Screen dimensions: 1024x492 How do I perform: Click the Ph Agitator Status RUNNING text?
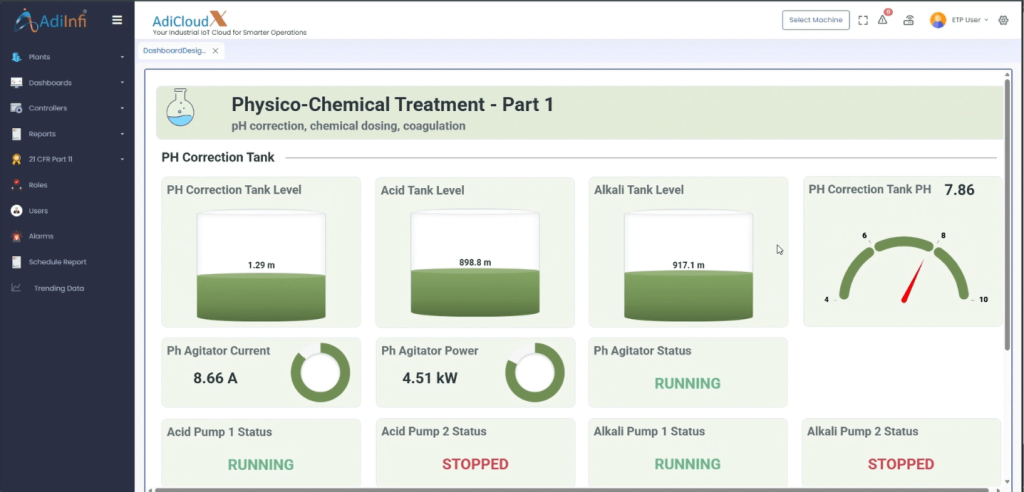(x=688, y=384)
